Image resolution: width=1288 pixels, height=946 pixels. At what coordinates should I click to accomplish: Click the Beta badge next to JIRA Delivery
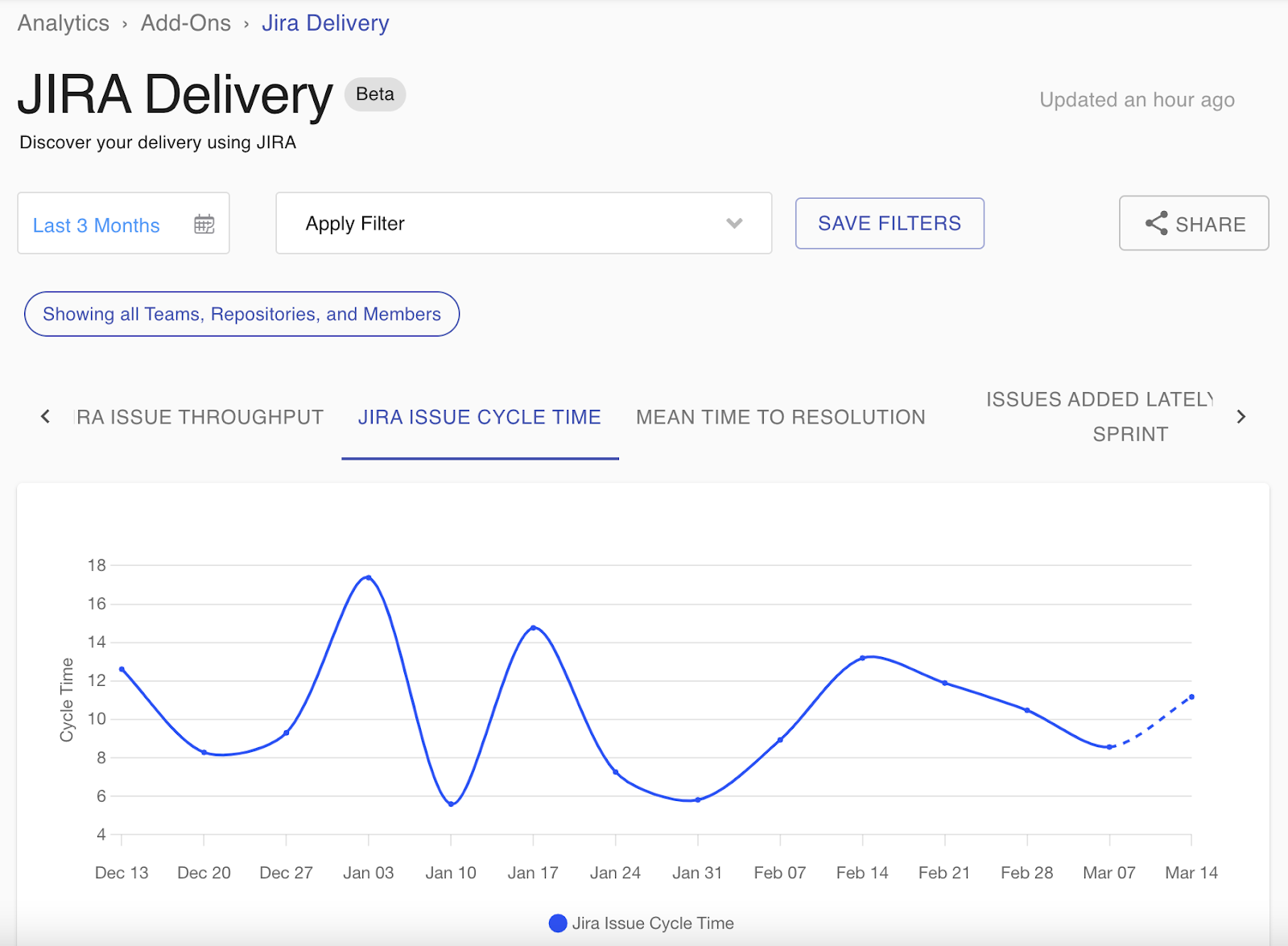[374, 94]
